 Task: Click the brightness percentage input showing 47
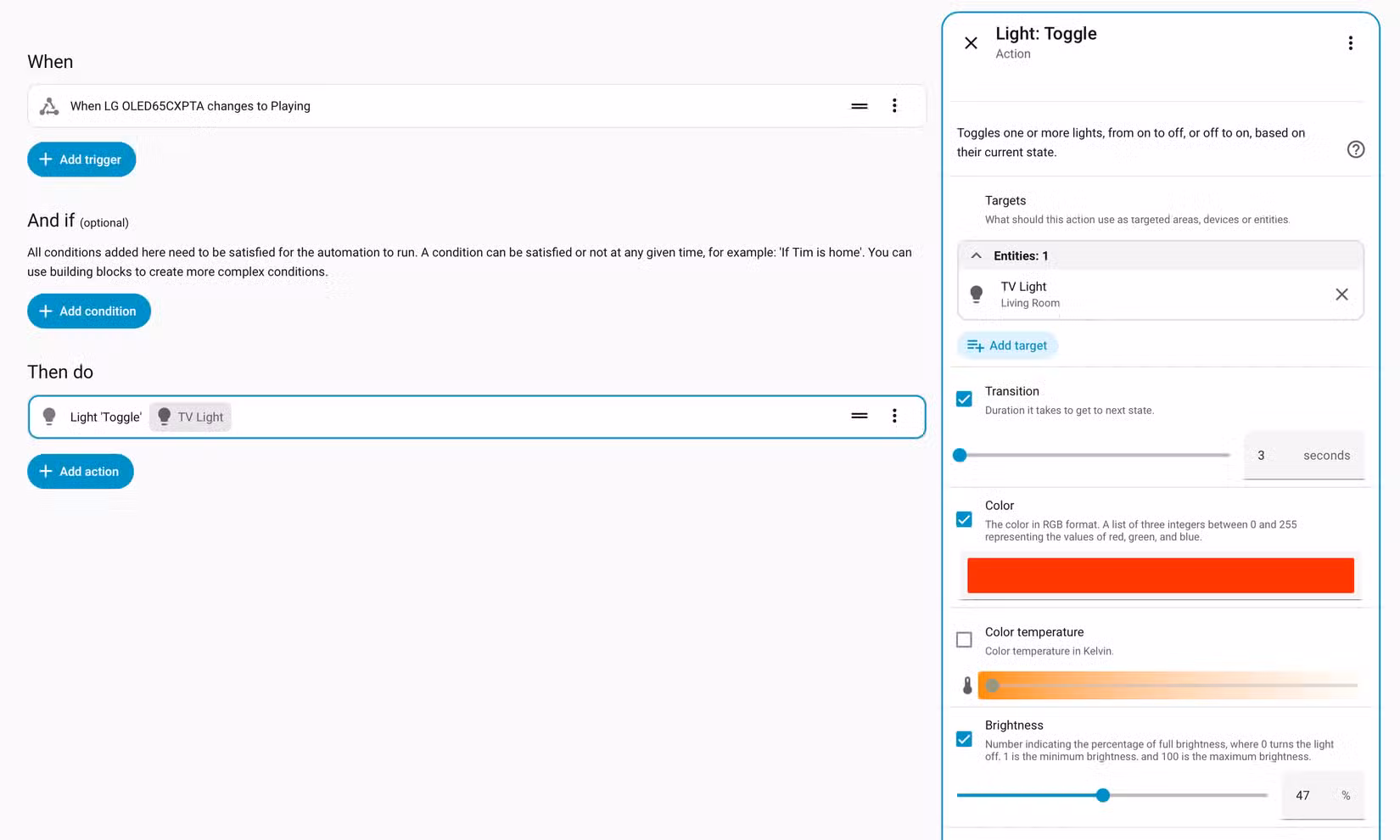coord(1302,795)
